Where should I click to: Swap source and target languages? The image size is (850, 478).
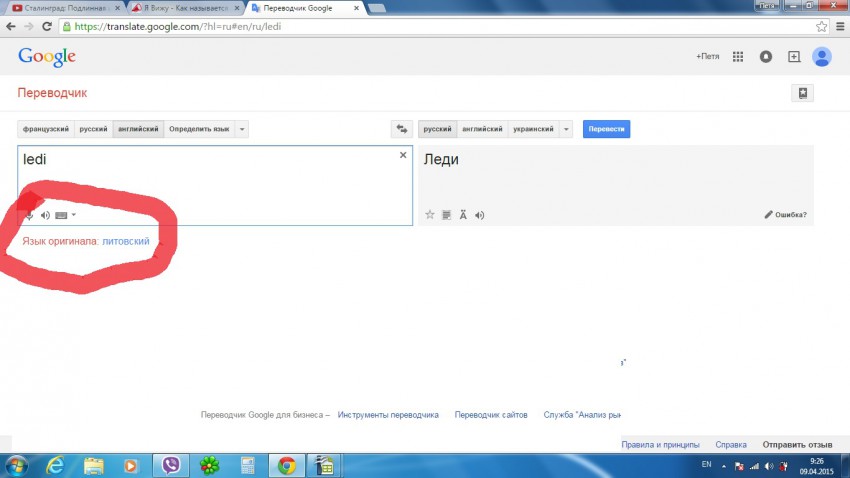pos(402,129)
